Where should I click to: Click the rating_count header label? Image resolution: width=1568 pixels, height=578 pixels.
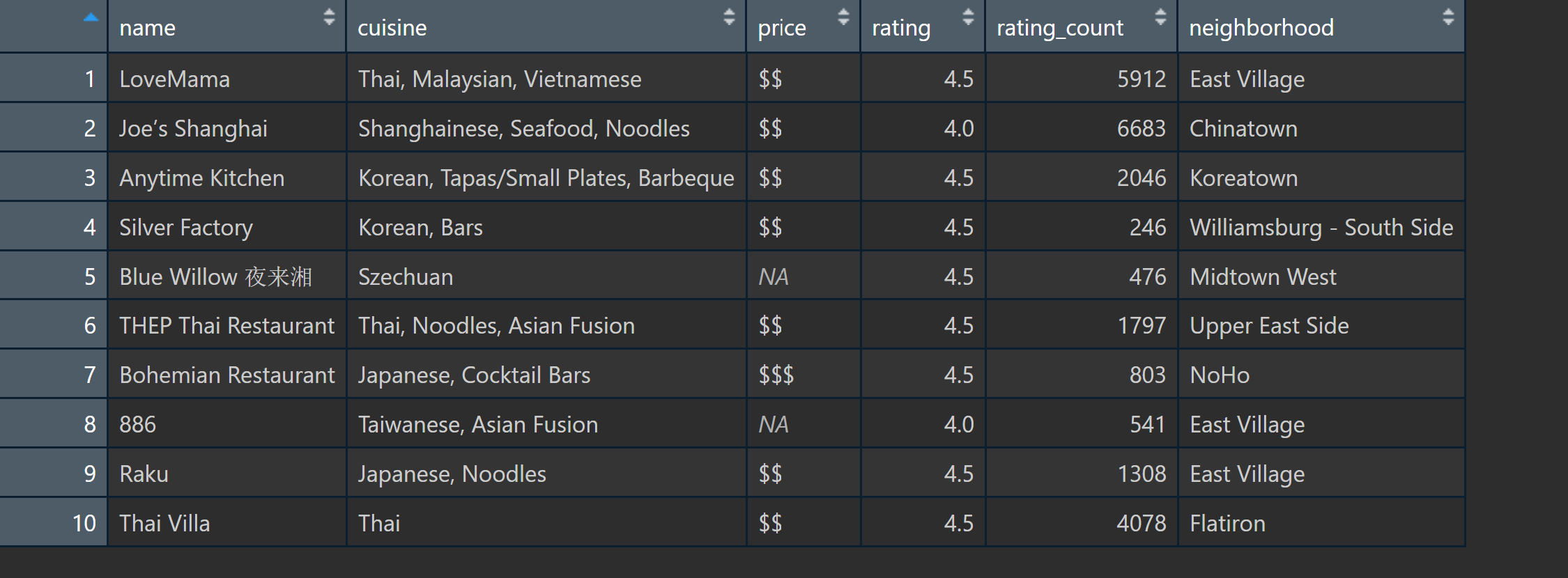tap(1059, 28)
